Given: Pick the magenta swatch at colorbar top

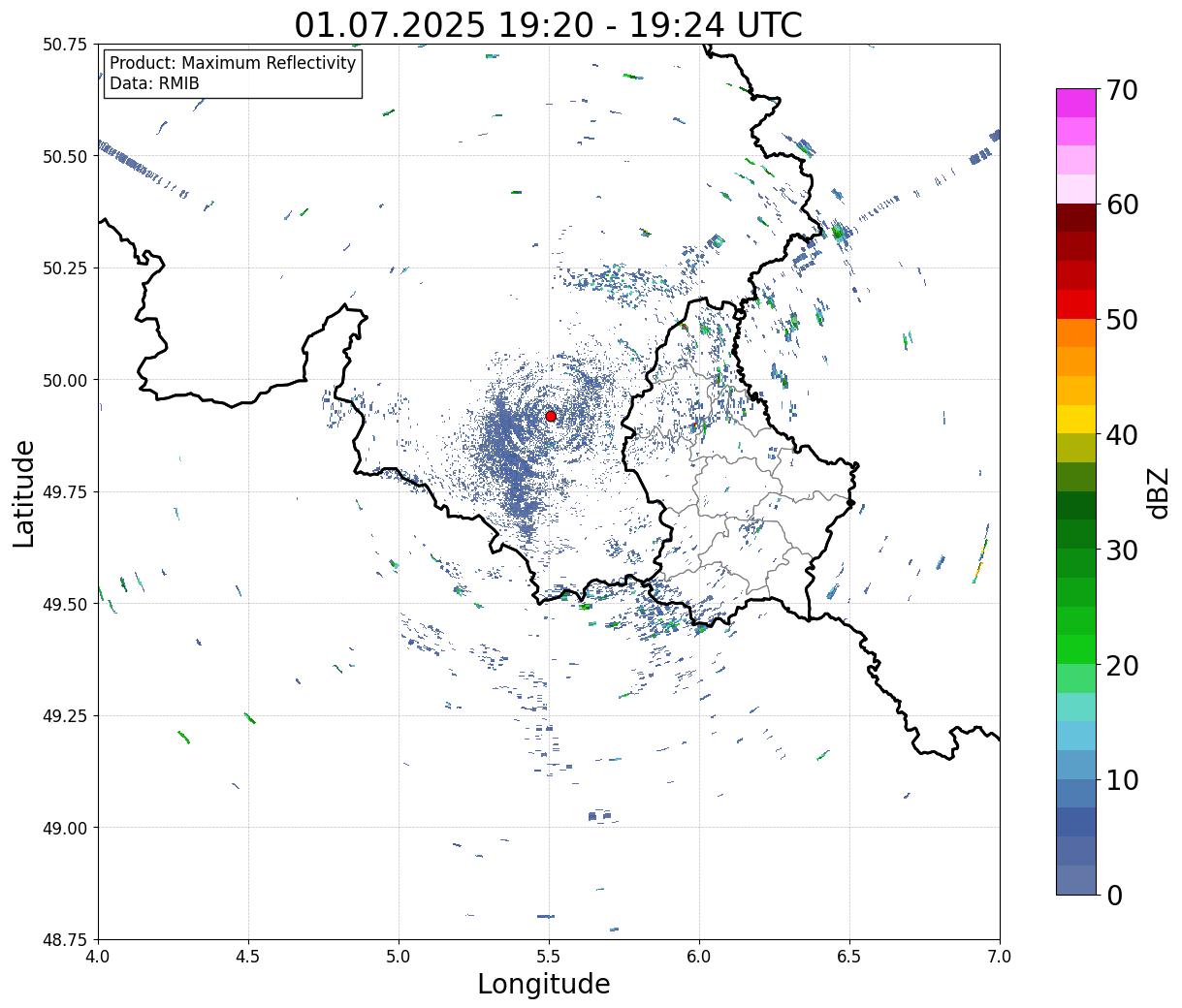Looking at the screenshot, I should click(x=1076, y=103).
